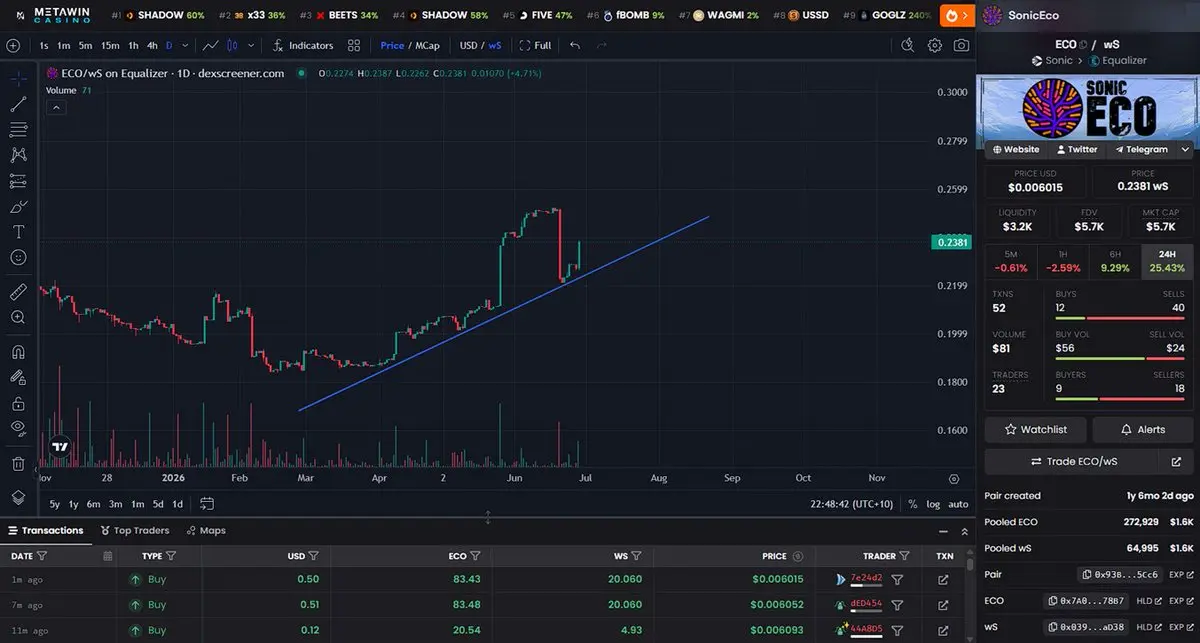This screenshot has height=643, width=1200.
Task: Enter Full screen chart mode
Action: coord(535,45)
